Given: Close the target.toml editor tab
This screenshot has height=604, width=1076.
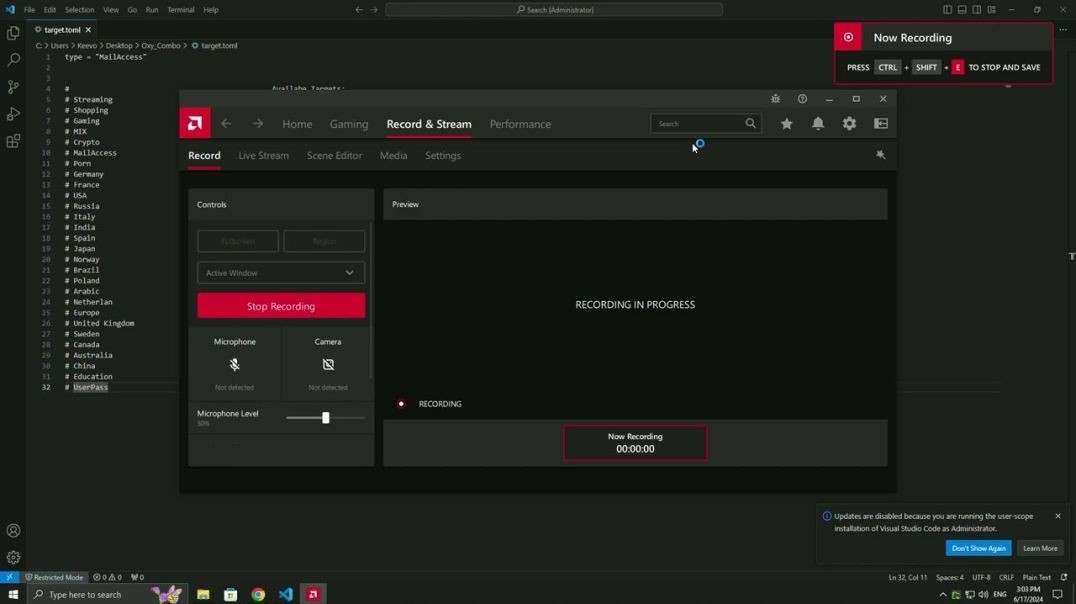Looking at the screenshot, I should tap(88, 30).
